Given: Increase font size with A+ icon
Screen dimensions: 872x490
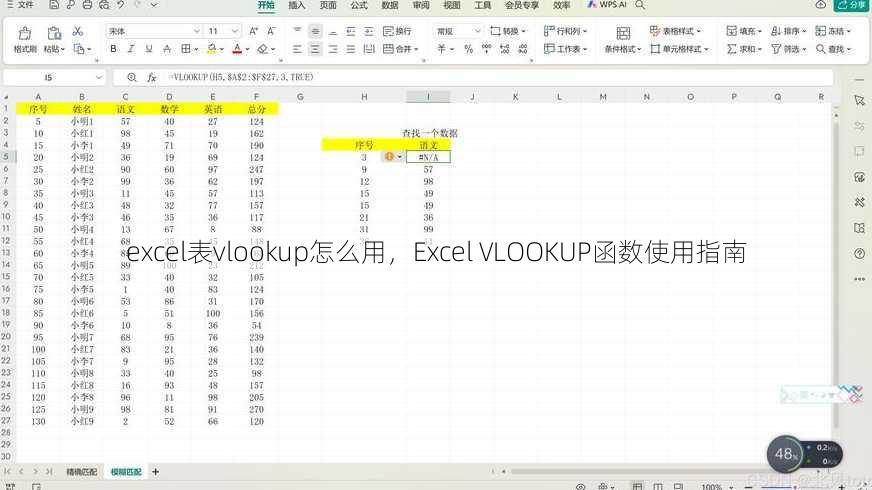Looking at the screenshot, I should click(x=253, y=31).
